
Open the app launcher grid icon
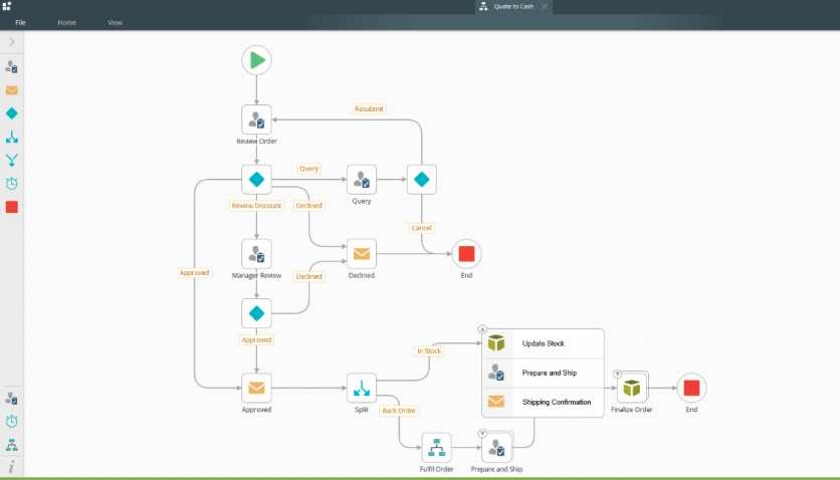point(6,6)
